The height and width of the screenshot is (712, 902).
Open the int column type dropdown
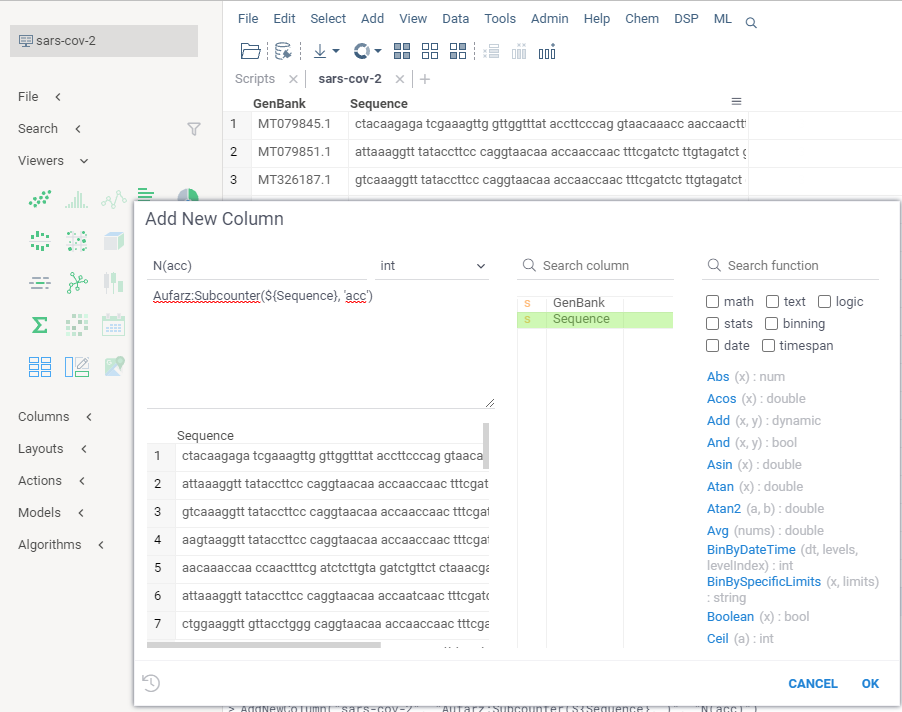click(432, 266)
